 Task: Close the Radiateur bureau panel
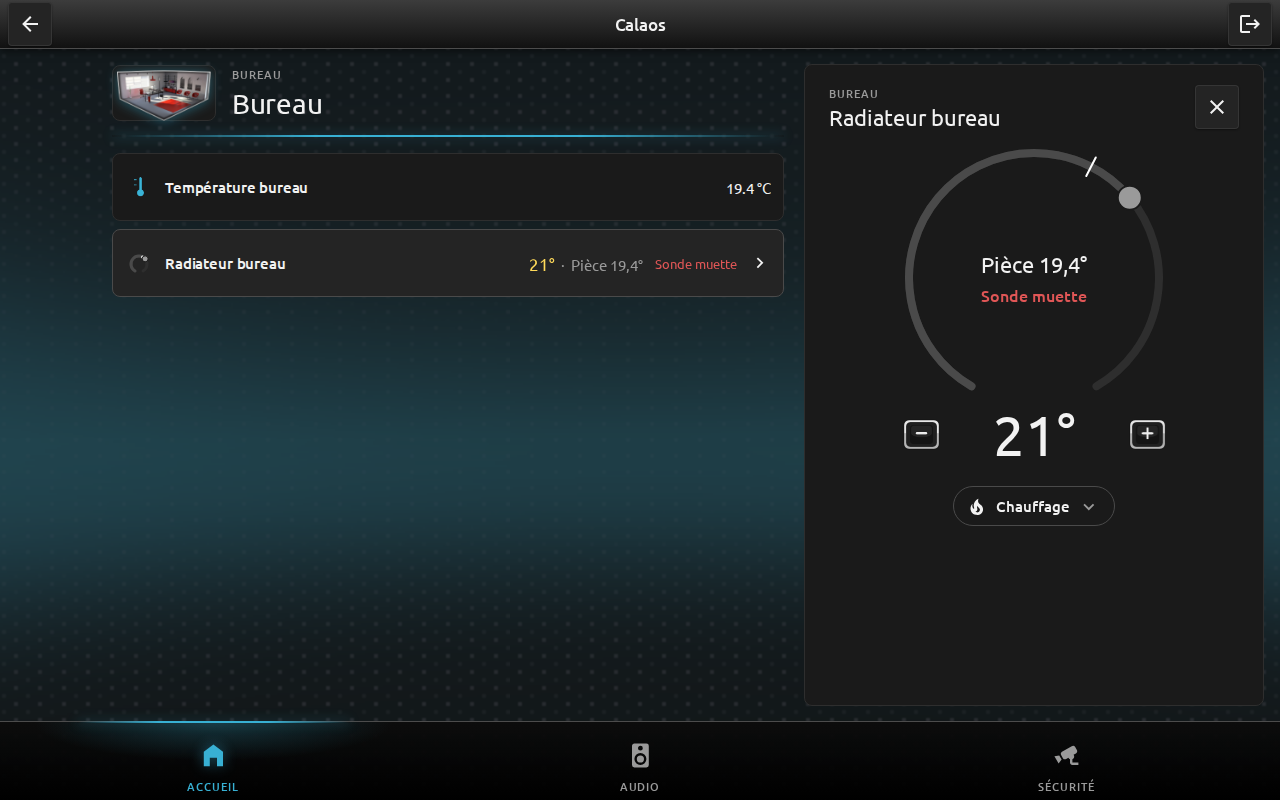coord(1217,107)
